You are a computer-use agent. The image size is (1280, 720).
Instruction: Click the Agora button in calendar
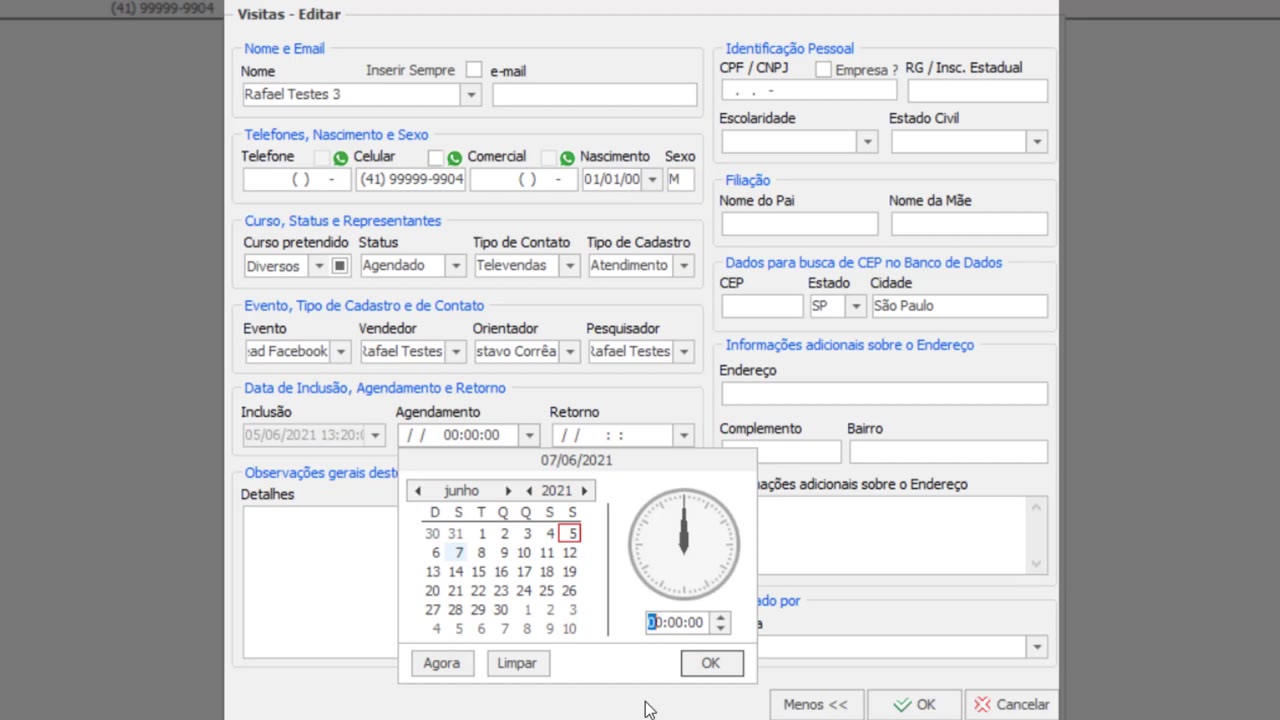441,663
